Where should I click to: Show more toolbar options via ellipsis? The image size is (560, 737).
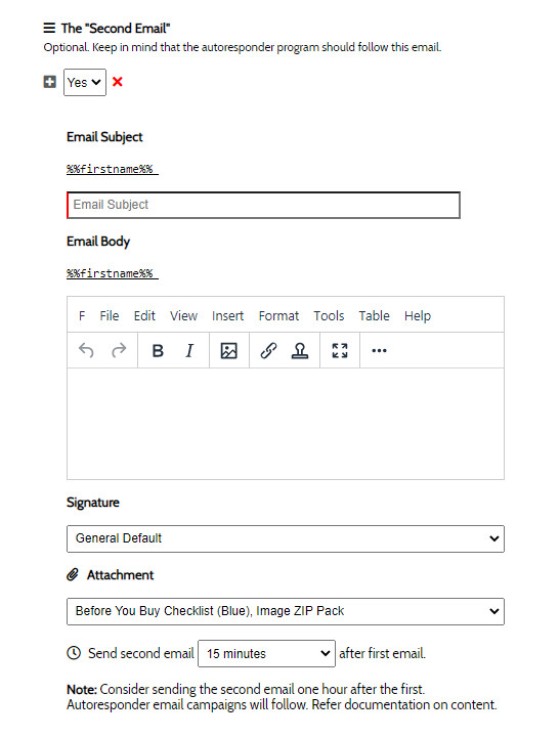coord(379,351)
